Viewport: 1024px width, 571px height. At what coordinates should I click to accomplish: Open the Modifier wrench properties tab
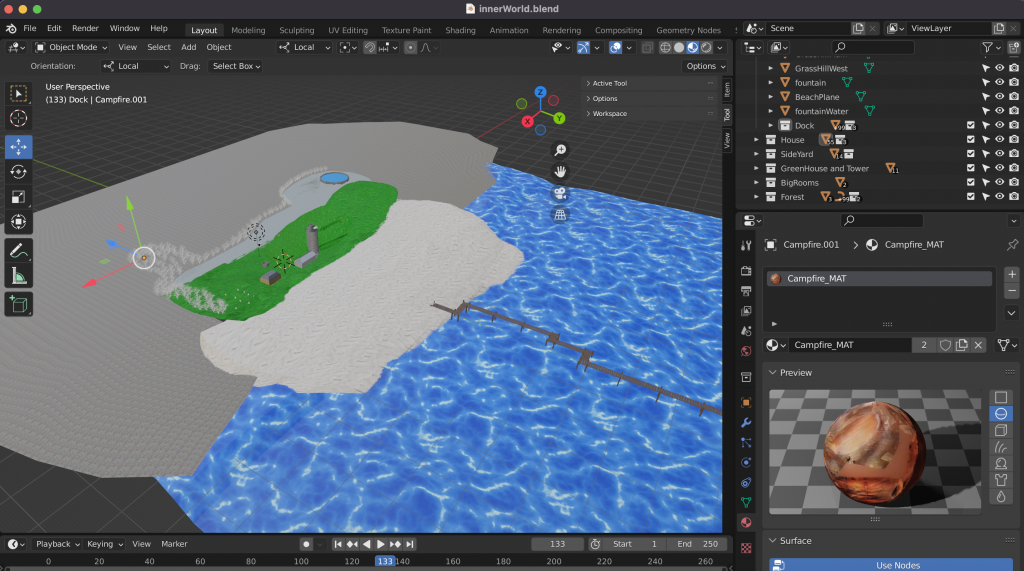coord(745,422)
